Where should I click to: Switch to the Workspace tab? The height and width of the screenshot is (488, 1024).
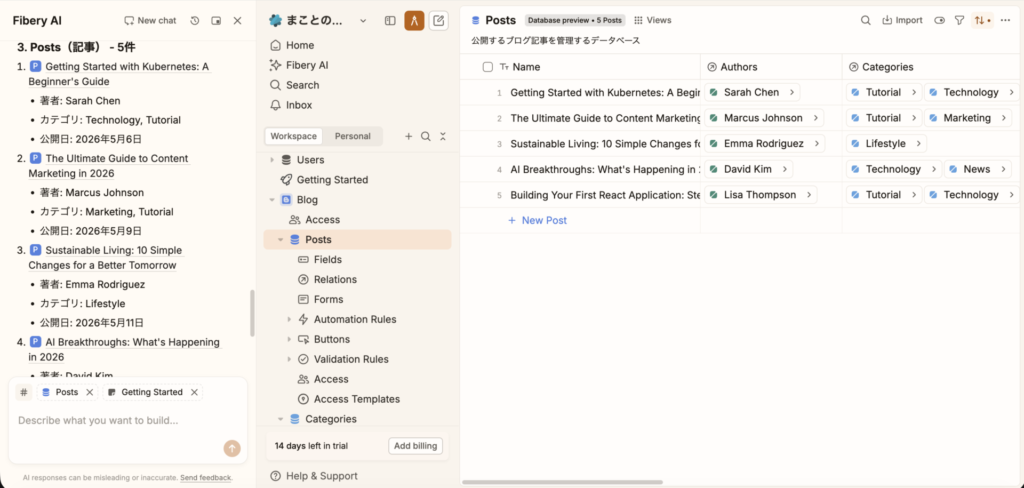click(x=294, y=136)
